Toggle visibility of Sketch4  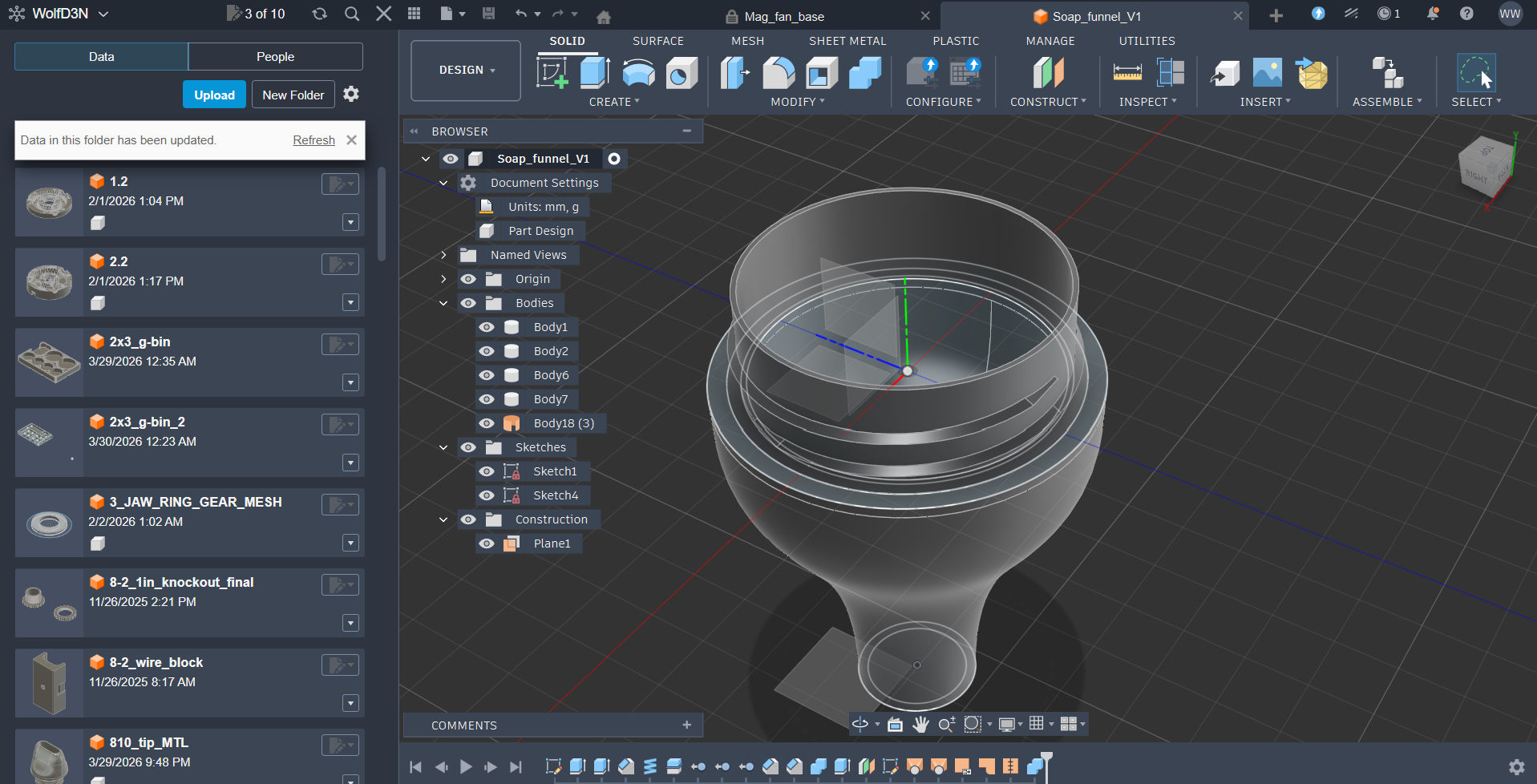pos(487,495)
